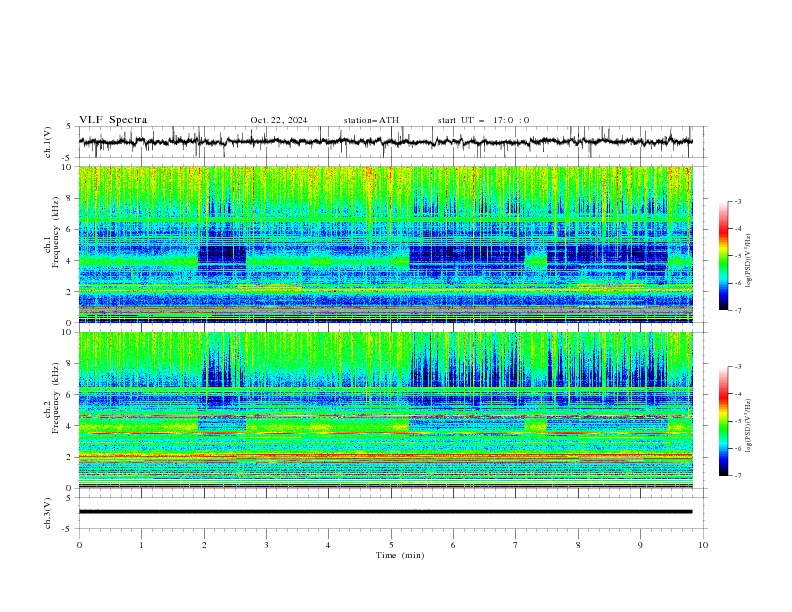Click the lower colorbar "log(PSD)(V²/Hz)" label
This screenshot has width=792, height=612.
[x=748, y=425]
